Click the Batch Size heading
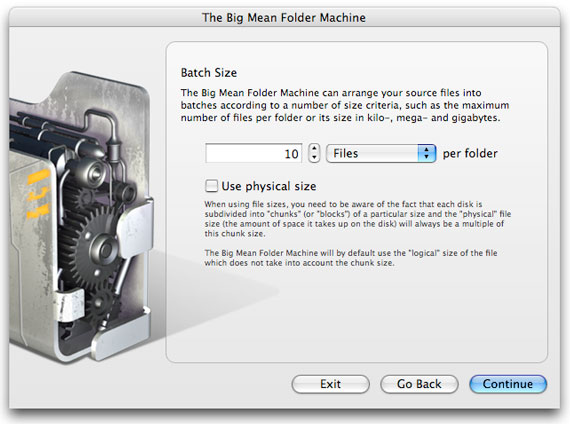 (x=209, y=73)
